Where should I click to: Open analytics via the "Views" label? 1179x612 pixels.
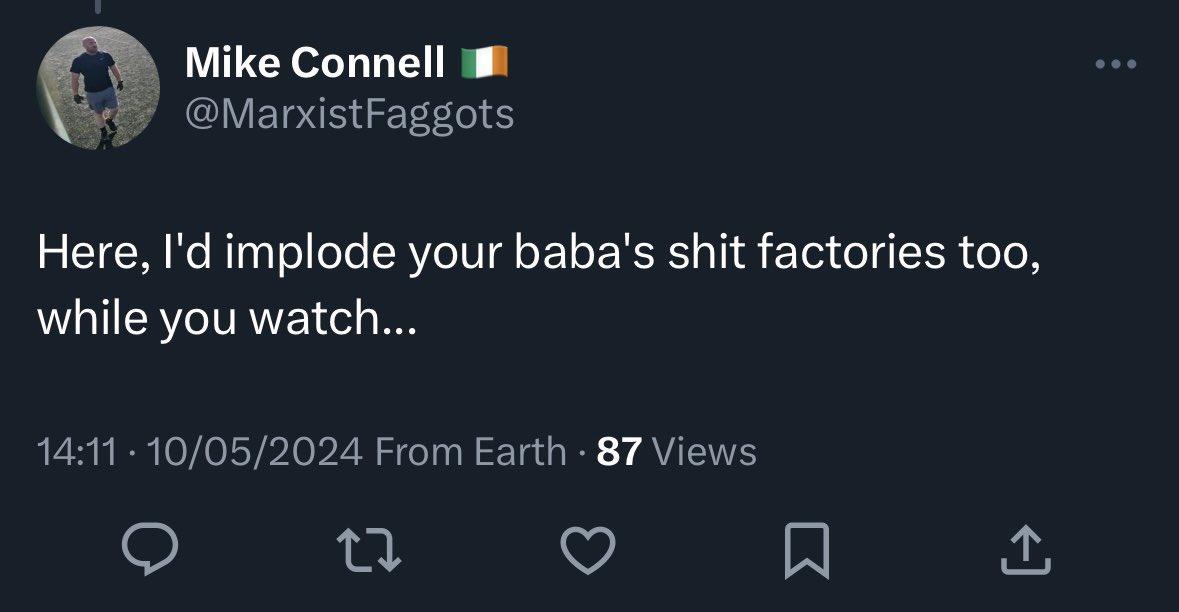703,452
